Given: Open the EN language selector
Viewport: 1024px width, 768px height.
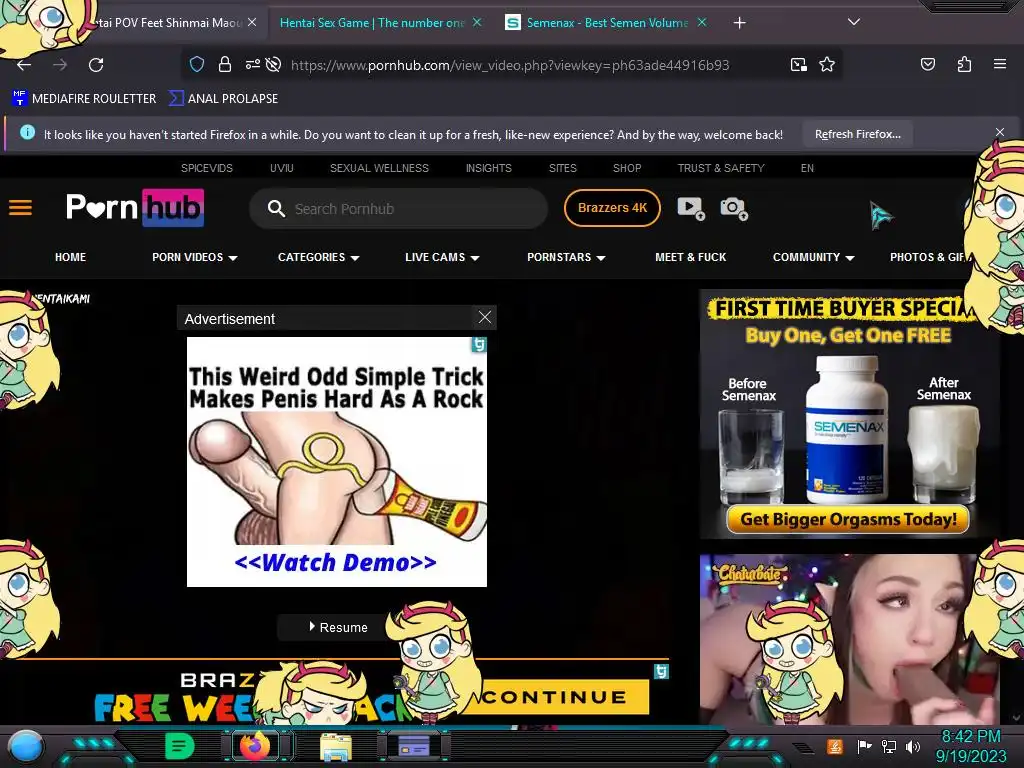Looking at the screenshot, I should pos(807,168).
